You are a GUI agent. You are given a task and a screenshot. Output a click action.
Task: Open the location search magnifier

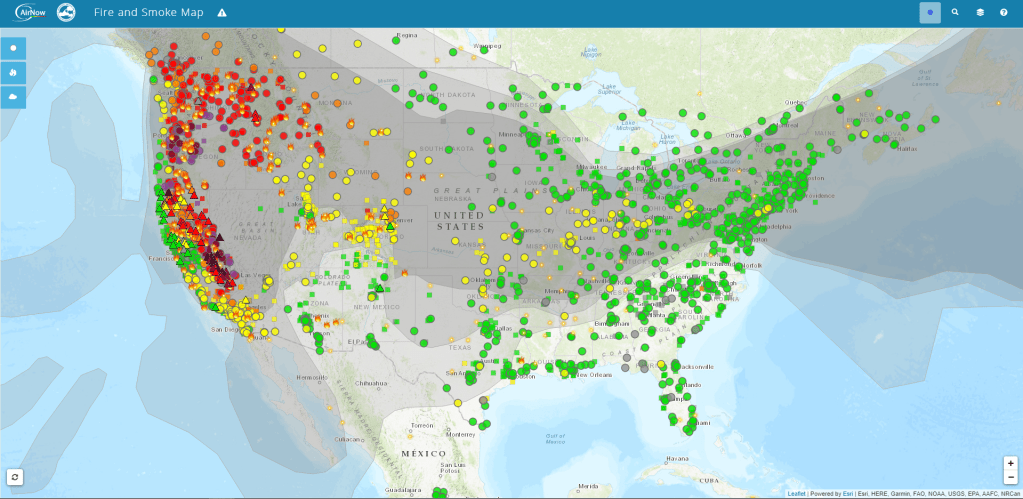955,13
